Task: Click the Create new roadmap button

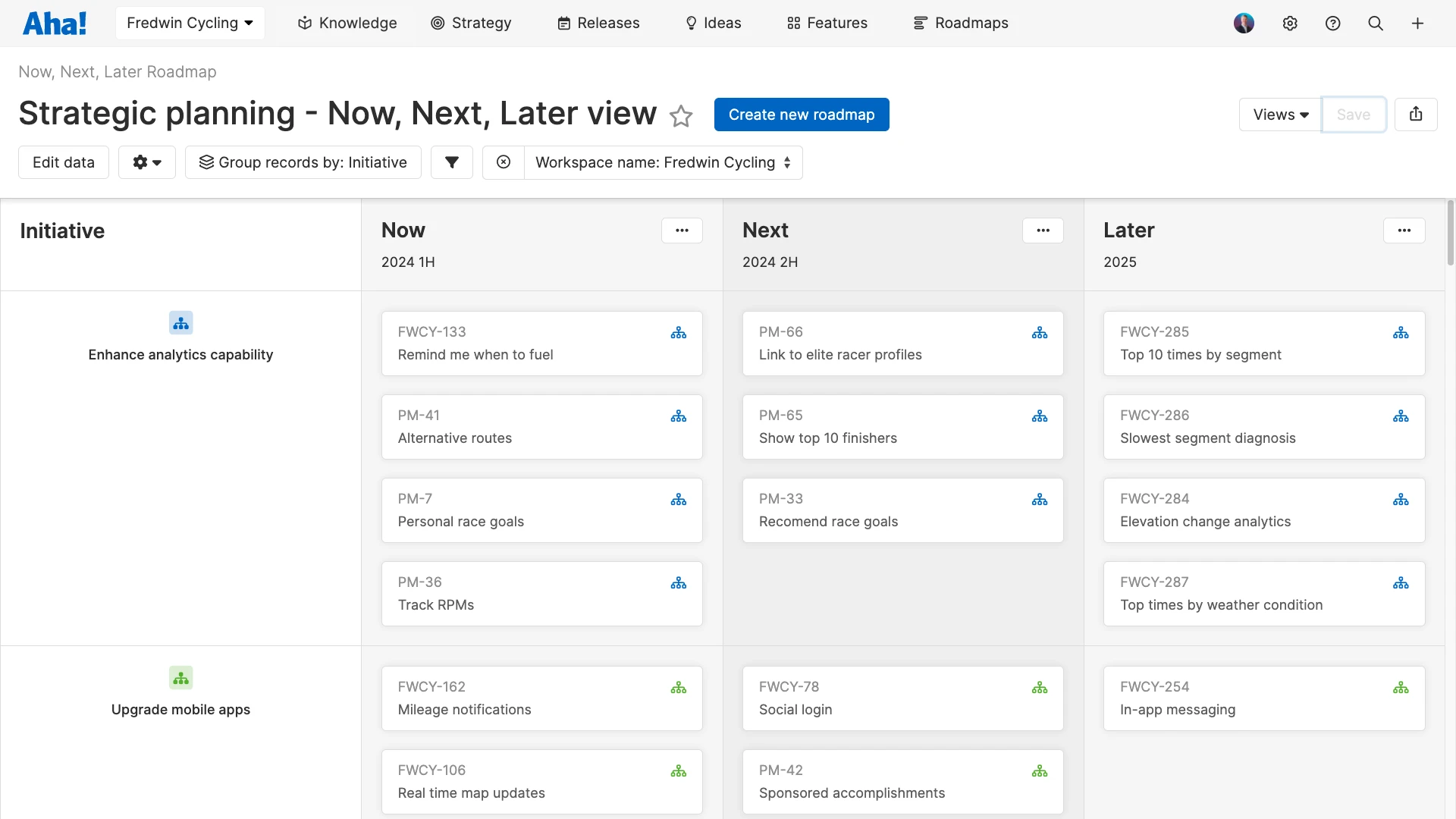Action: click(802, 115)
